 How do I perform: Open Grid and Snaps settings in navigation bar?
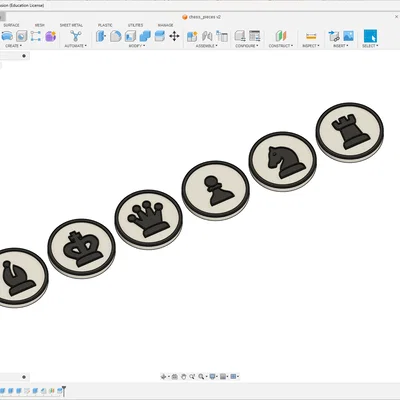[223, 377]
